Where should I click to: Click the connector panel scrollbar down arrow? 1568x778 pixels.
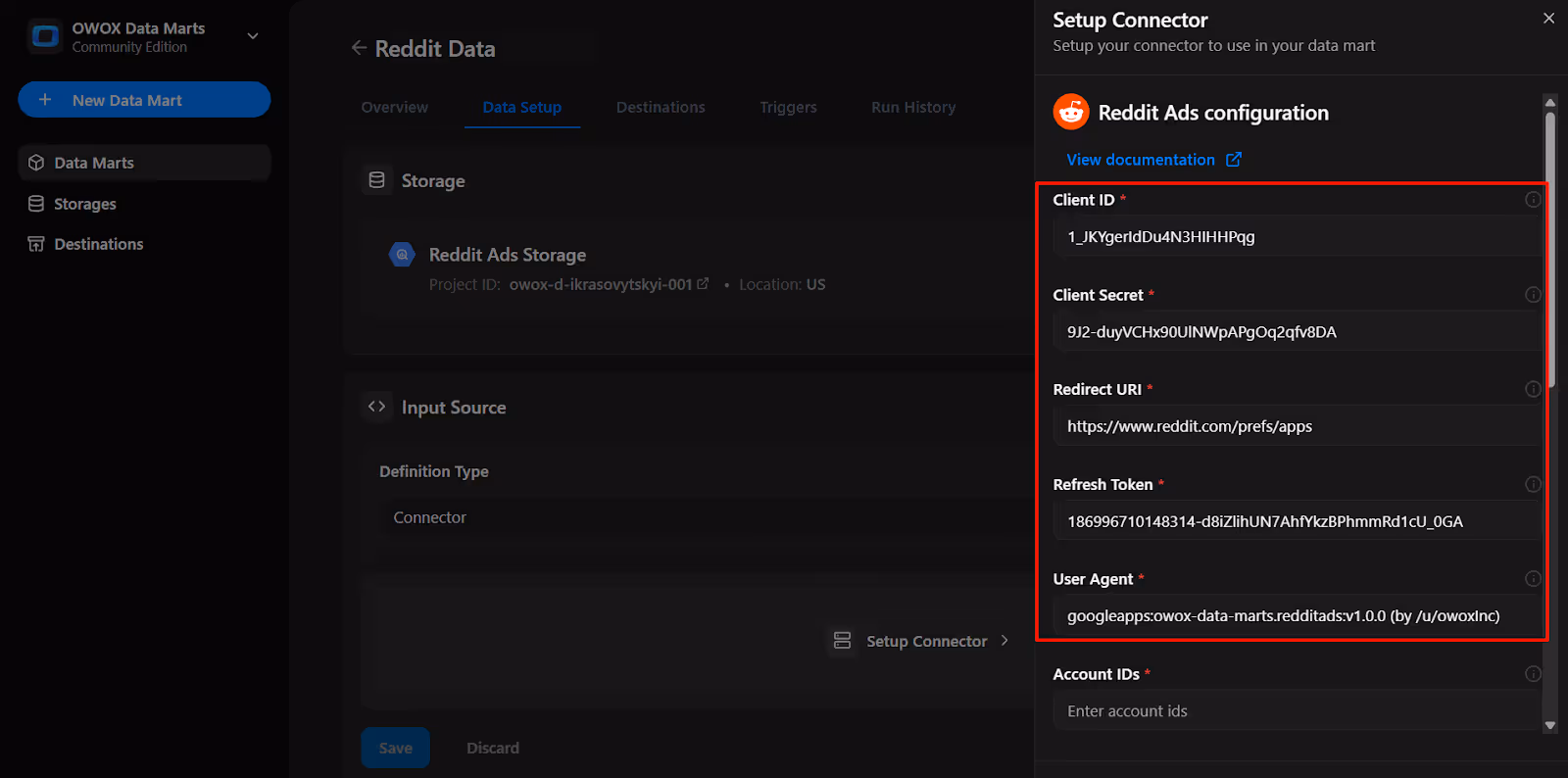pos(1549,726)
